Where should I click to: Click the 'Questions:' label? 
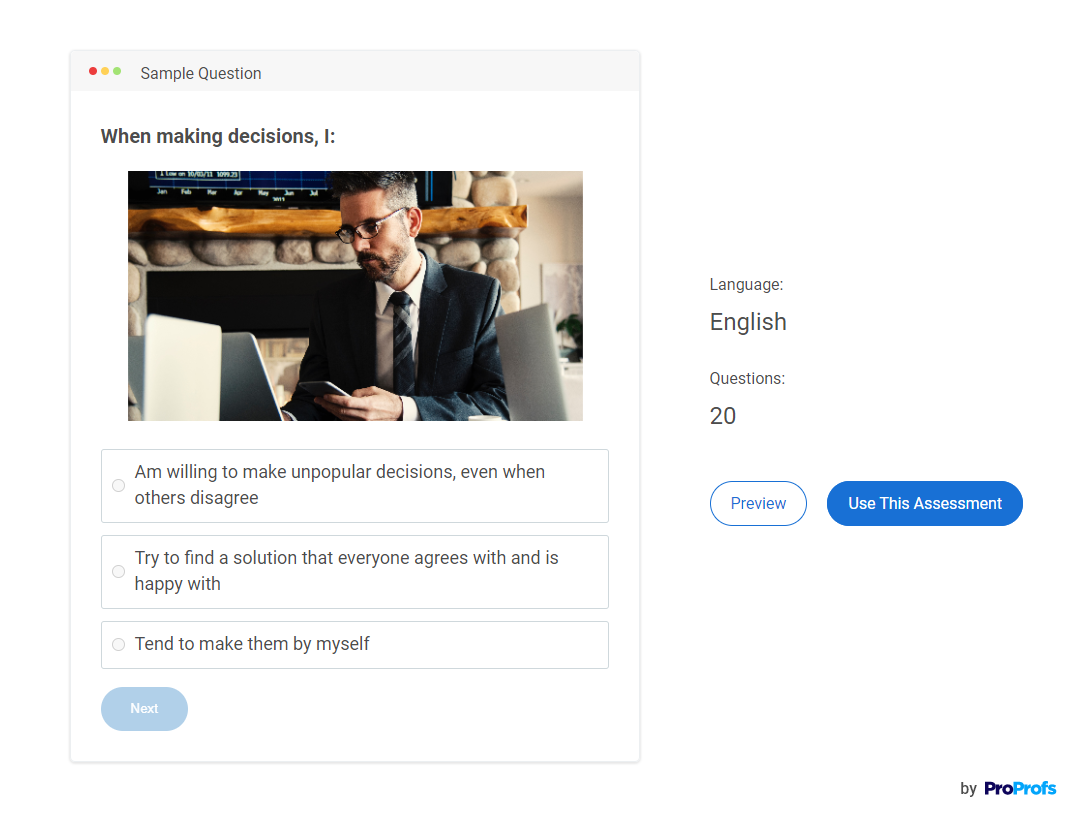pyautogui.click(x=747, y=379)
